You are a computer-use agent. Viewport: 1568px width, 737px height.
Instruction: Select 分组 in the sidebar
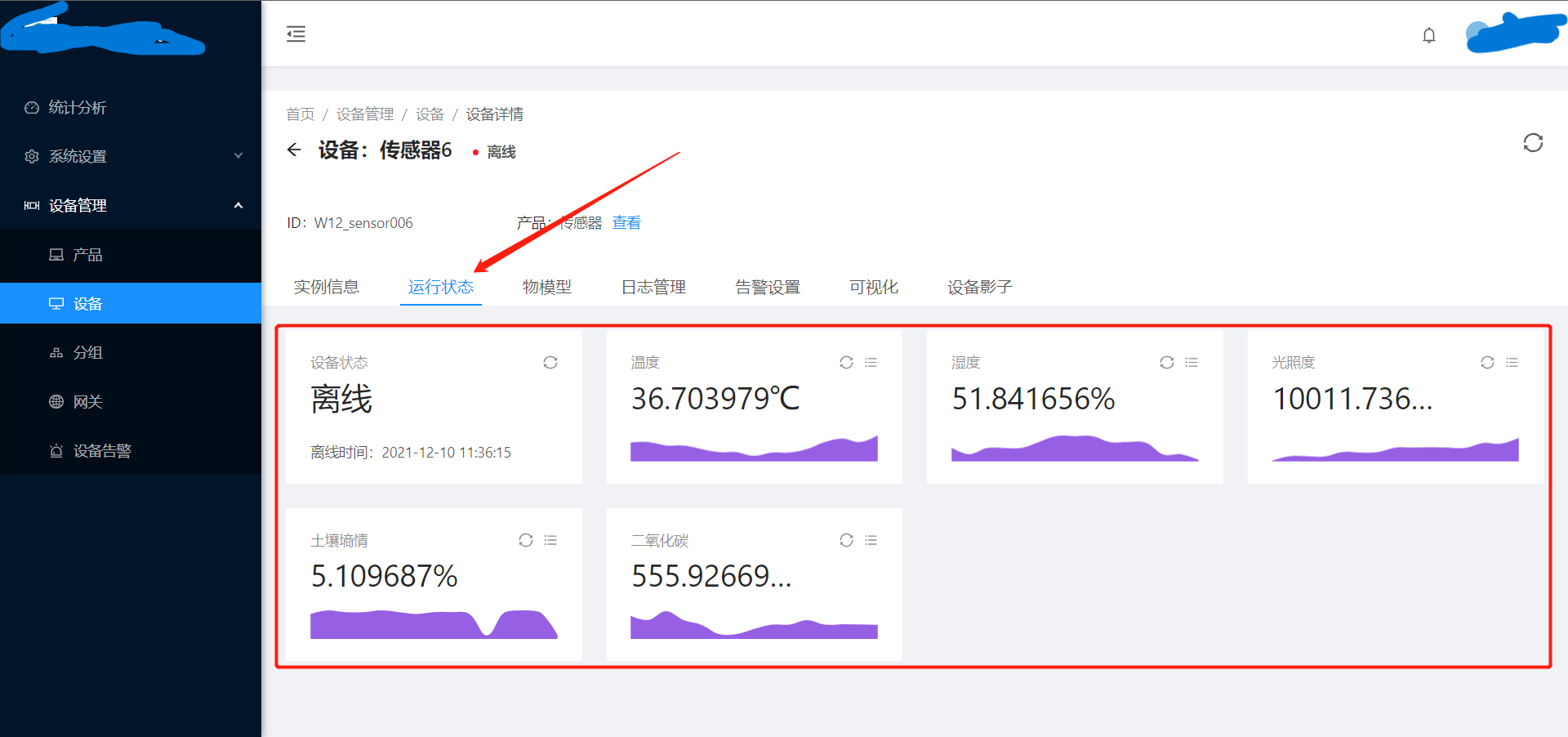tap(131, 352)
